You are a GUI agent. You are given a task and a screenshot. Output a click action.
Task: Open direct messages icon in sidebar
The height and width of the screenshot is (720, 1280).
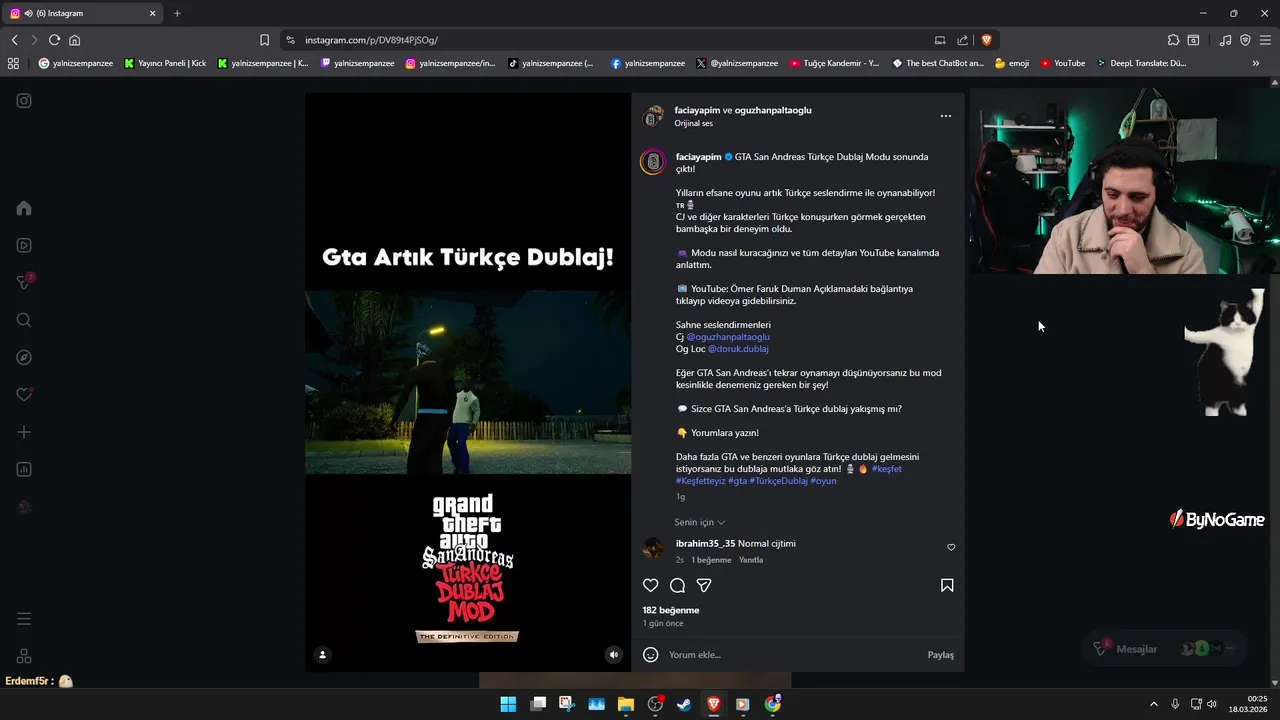24,283
